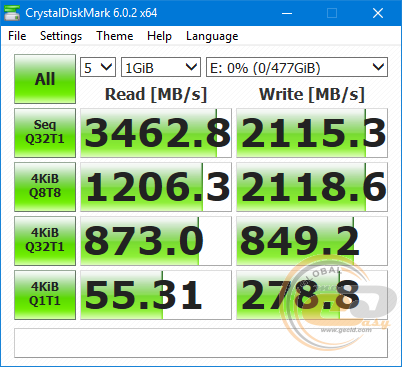The image size is (402, 367).
Task: Click Seq Q32T1 read result 3462.8
Action: (156, 133)
